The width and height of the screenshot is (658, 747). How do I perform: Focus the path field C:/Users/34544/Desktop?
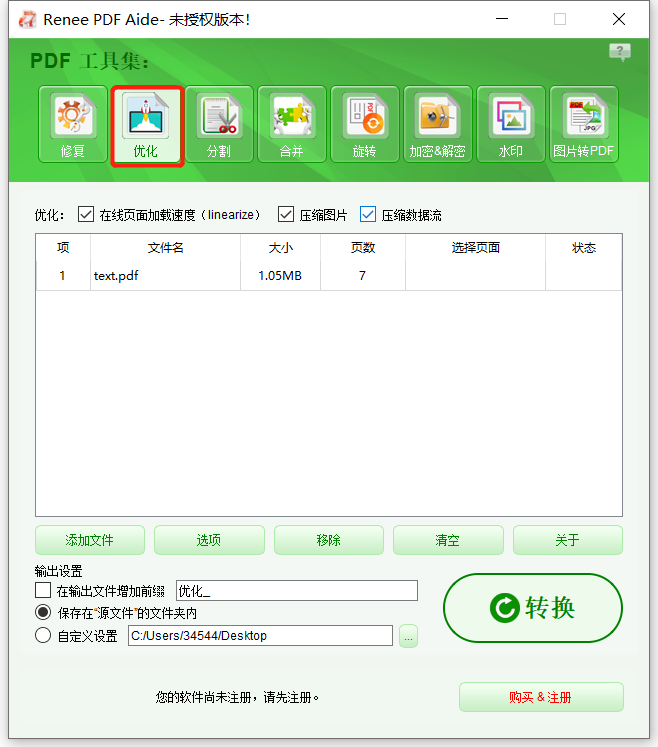(x=260, y=636)
